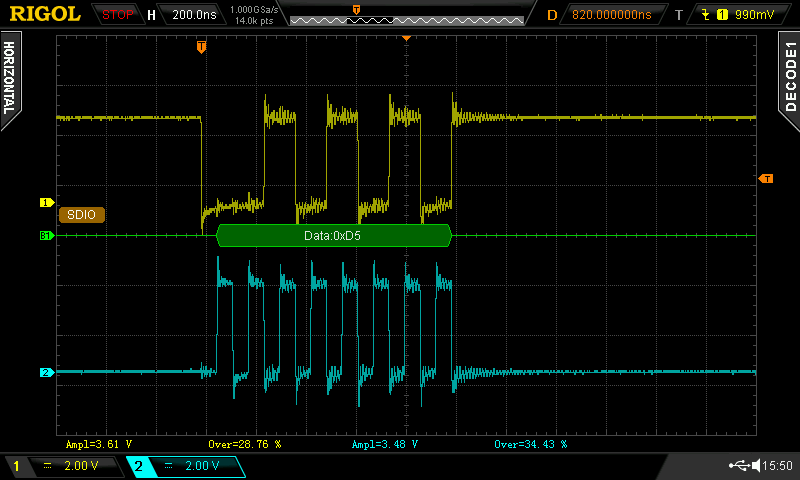
Task: Select the SDIO channel label
Action: point(82,214)
